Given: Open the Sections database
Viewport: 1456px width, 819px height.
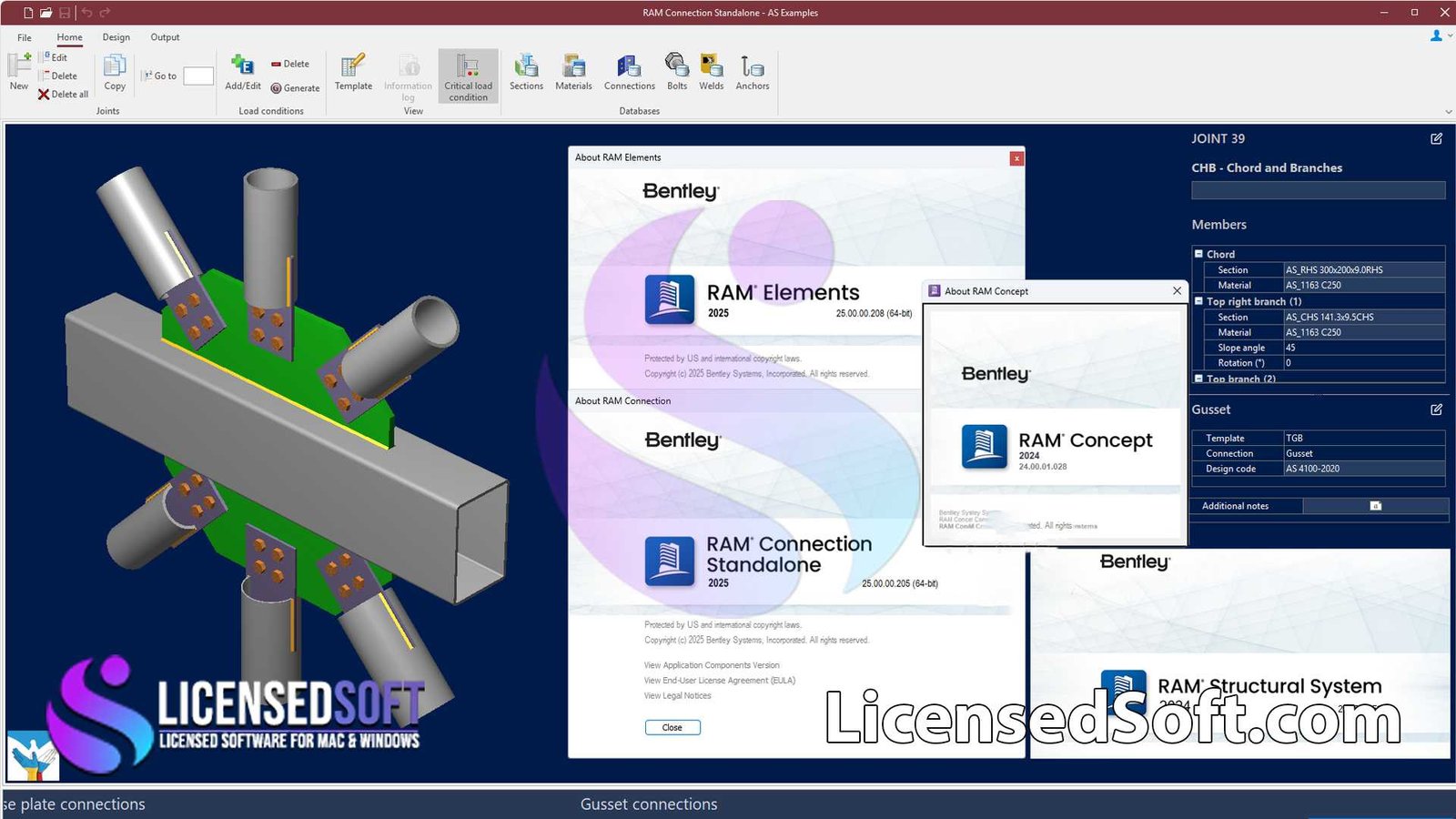Looking at the screenshot, I should 526,72.
